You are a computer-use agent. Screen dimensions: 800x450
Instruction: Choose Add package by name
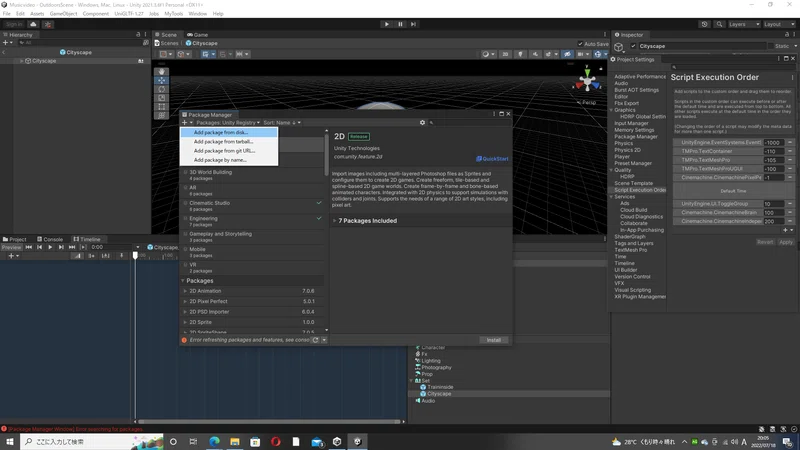coord(229,160)
